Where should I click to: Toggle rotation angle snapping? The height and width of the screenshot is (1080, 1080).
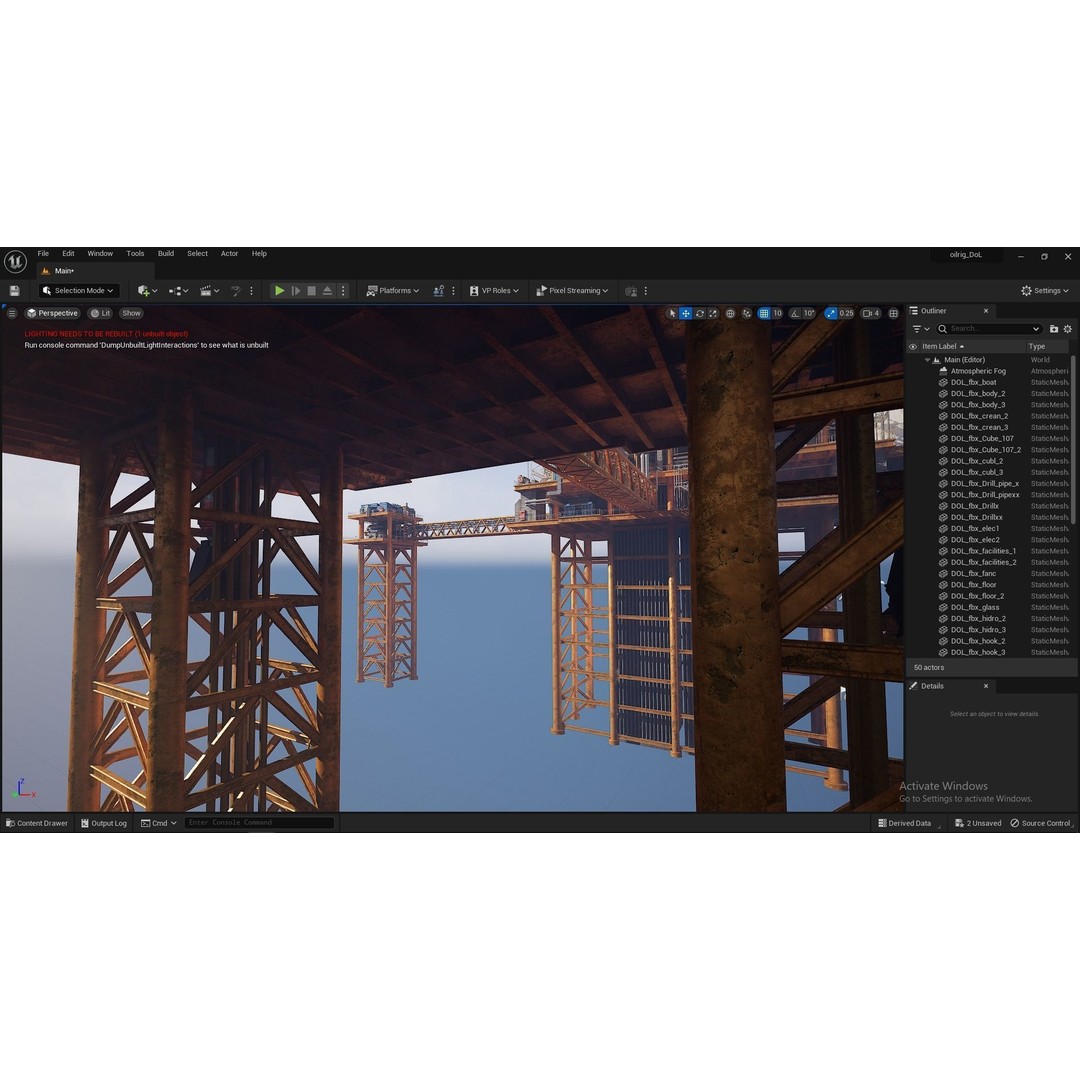tap(793, 313)
